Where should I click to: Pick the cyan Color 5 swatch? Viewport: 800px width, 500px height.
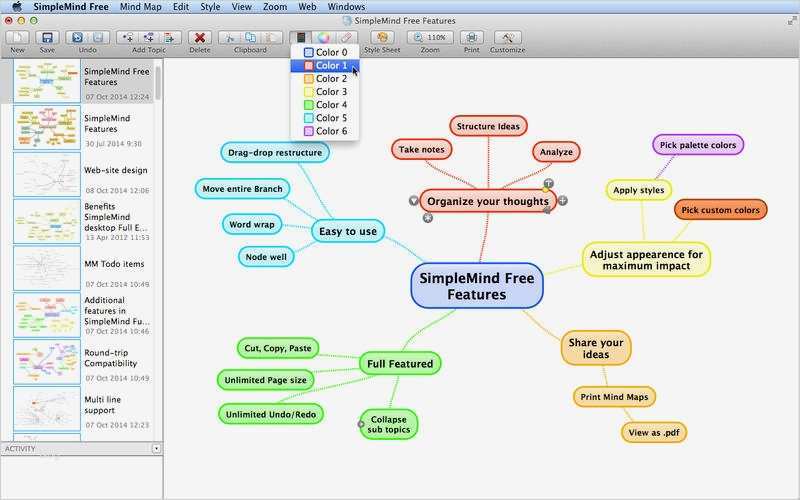pyautogui.click(x=308, y=118)
